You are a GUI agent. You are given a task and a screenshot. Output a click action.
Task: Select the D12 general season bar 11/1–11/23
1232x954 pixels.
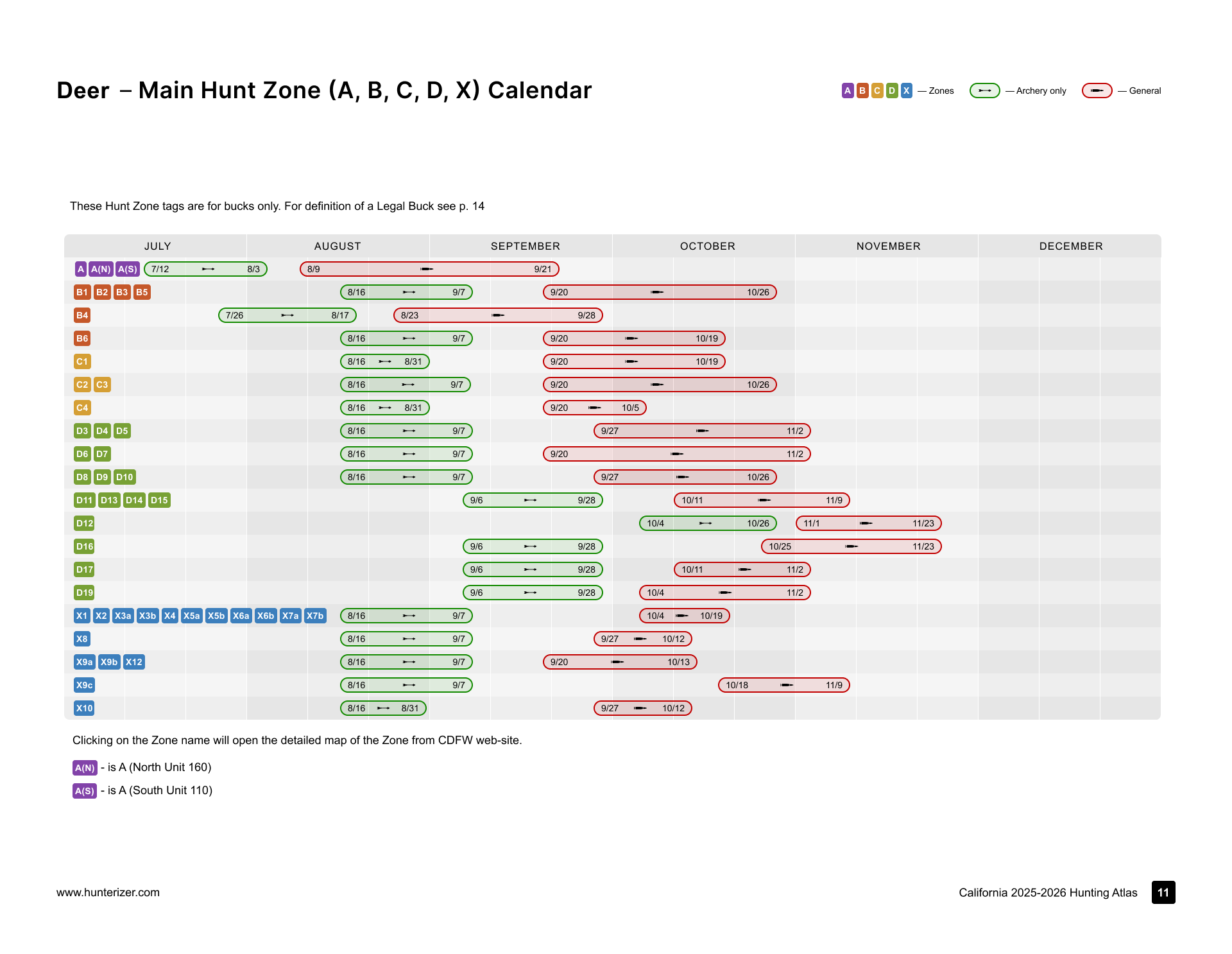pos(869,523)
